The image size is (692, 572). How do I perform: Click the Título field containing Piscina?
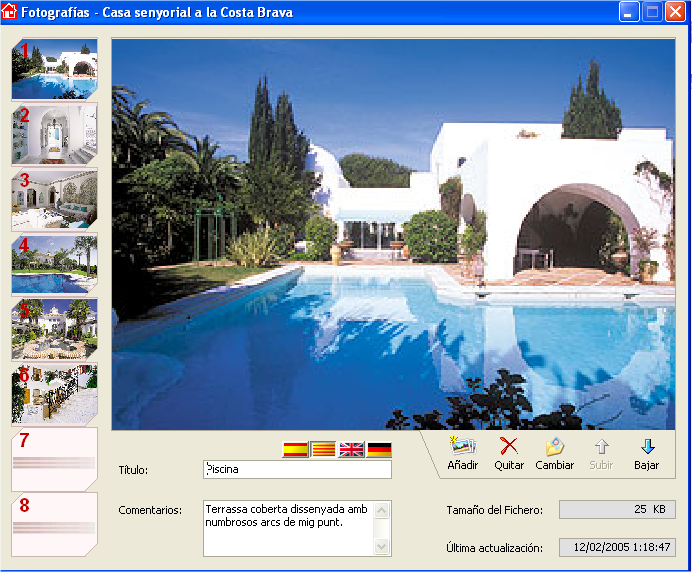(297, 469)
